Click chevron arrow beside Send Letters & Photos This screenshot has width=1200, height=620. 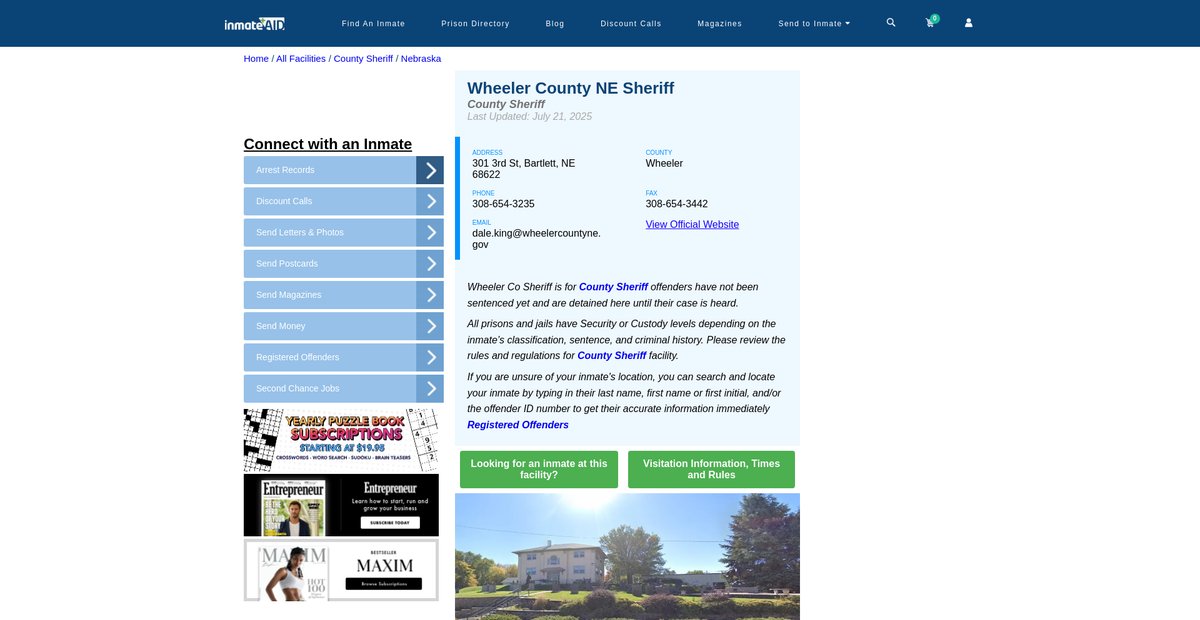coord(430,232)
